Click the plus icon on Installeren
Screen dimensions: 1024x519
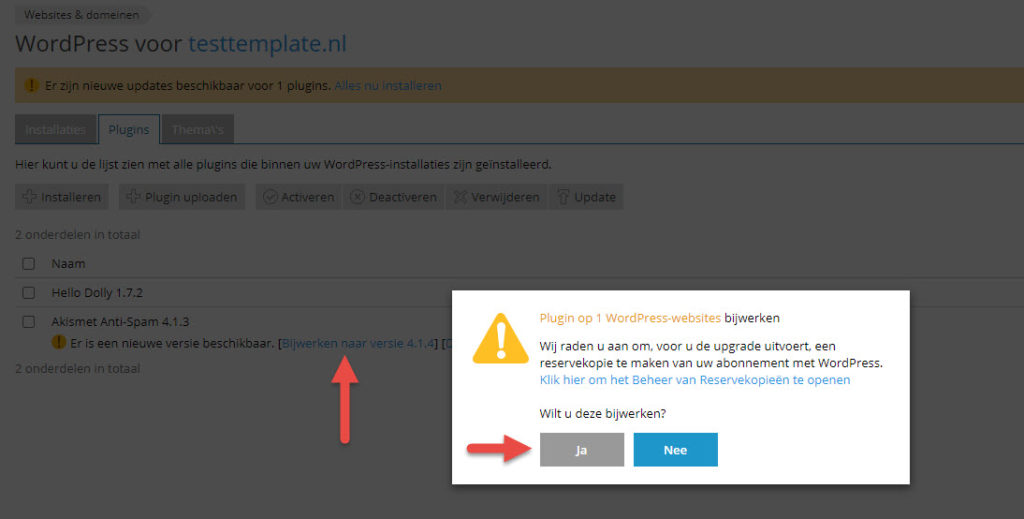(x=29, y=197)
